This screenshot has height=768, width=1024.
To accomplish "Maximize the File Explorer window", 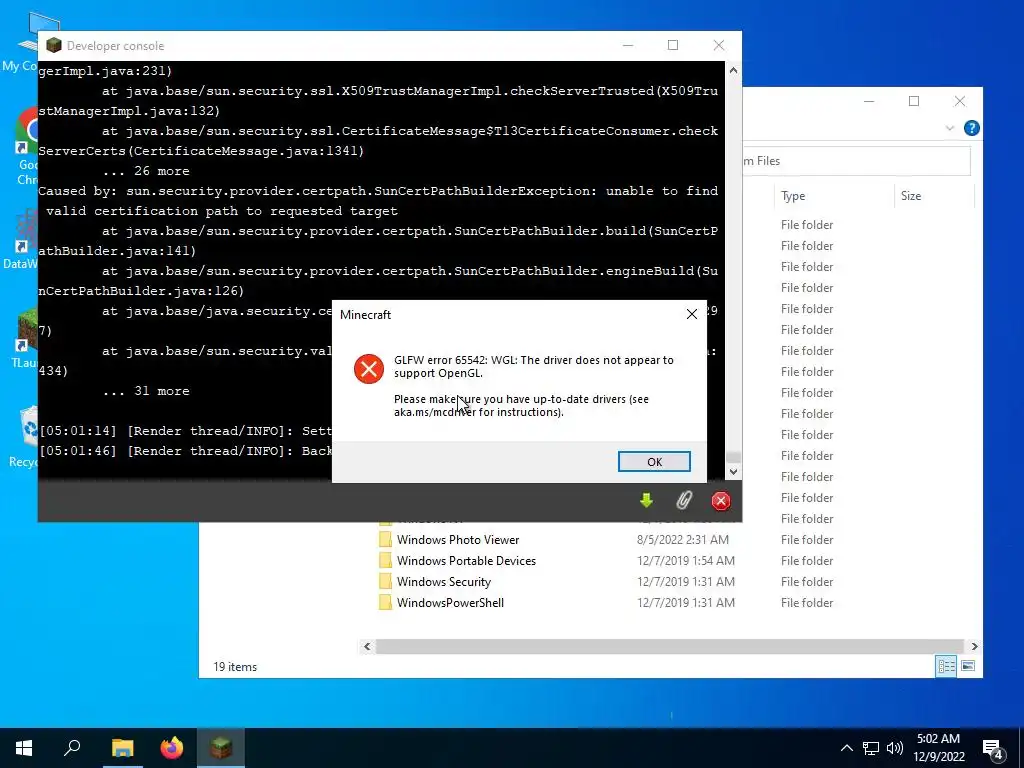I will click(914, 101).
